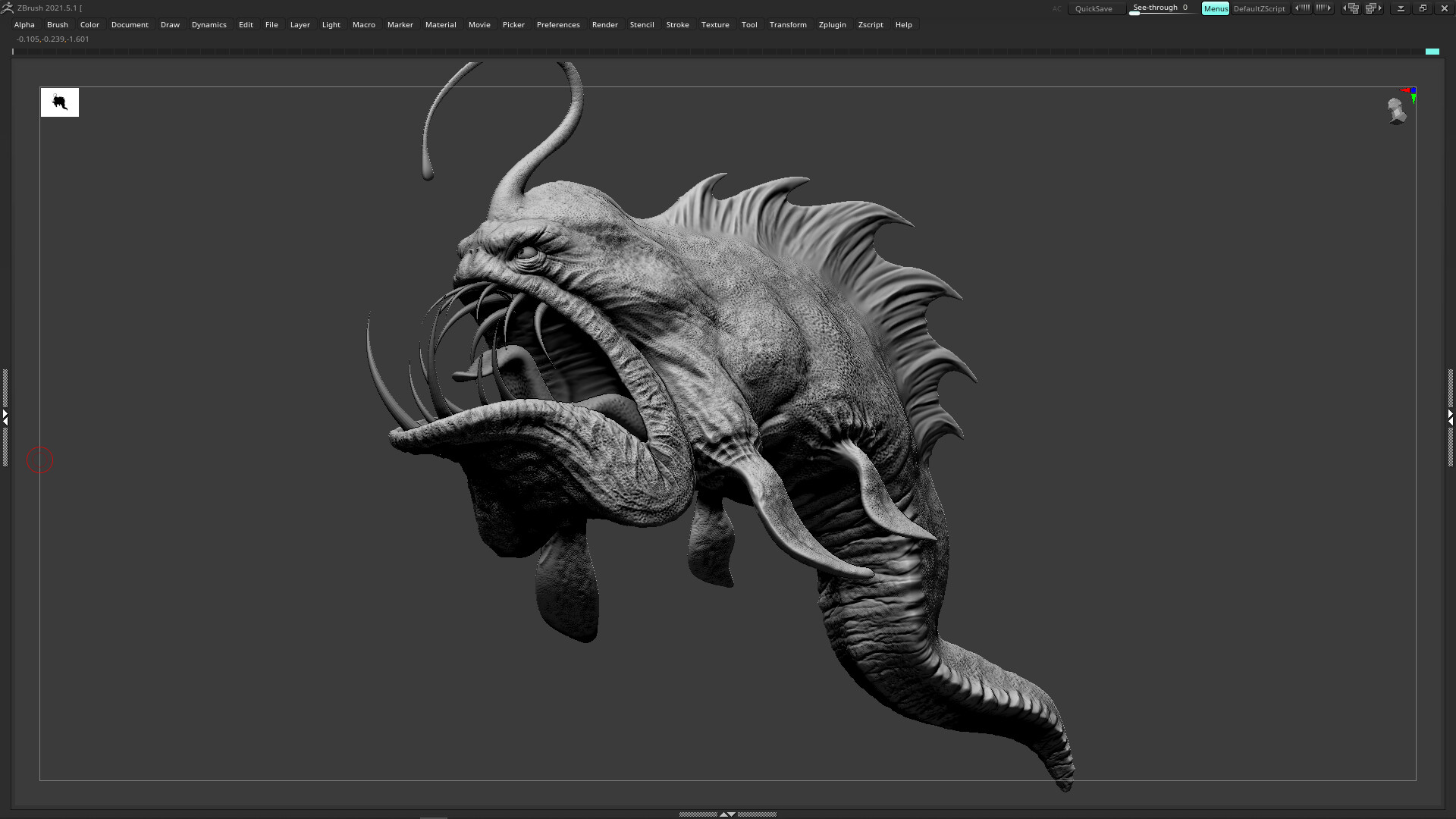Screen dimensions: 1456x819
Task: Click the scroll-interface-right stripes icon
Action: pos(1323,8)
